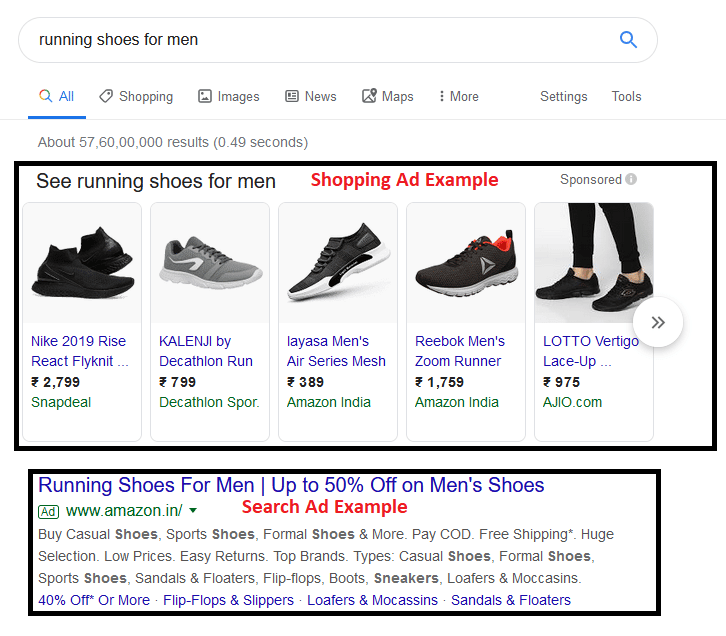The image size is (726, 636).
Task: Click the Sponsored info icon
Action: coord(631,180)
